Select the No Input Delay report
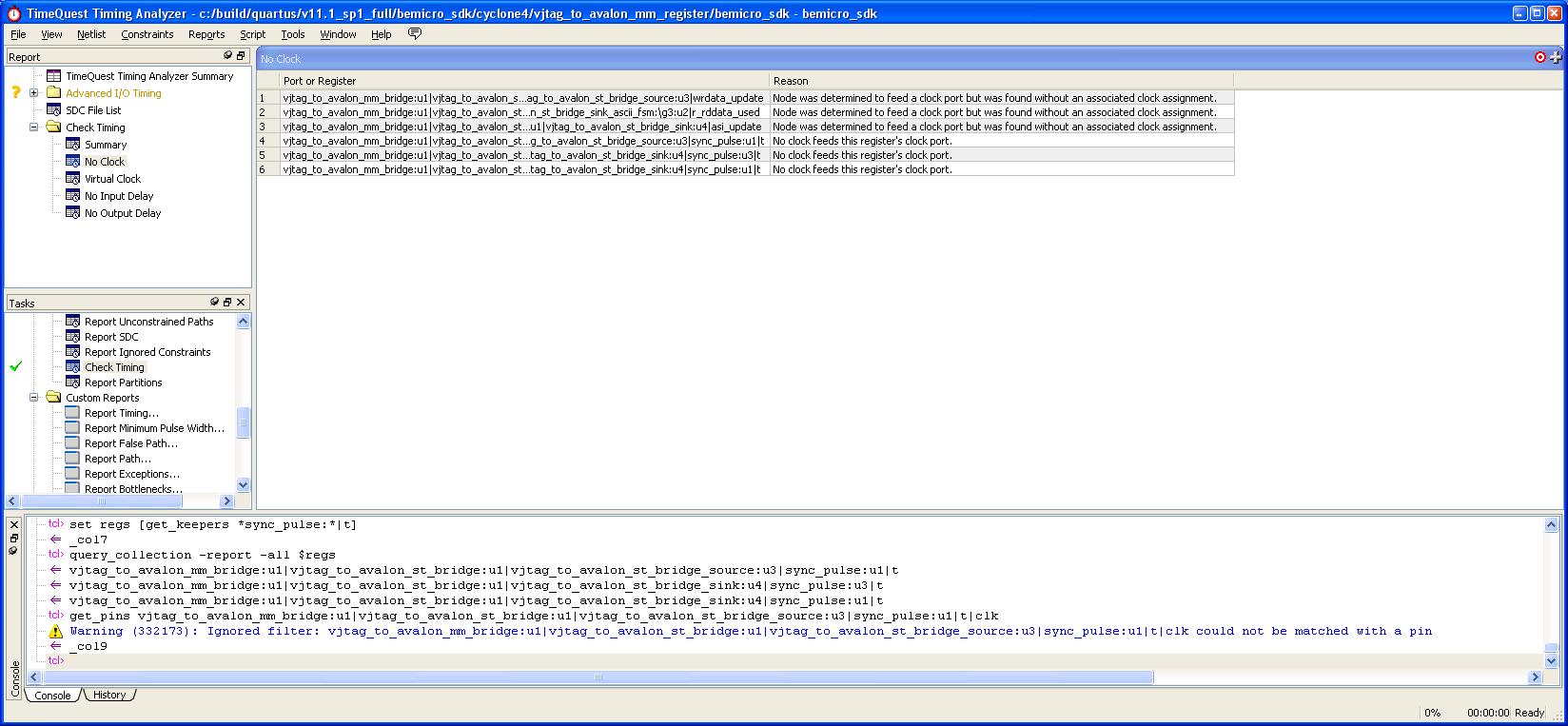 [118, 196]
